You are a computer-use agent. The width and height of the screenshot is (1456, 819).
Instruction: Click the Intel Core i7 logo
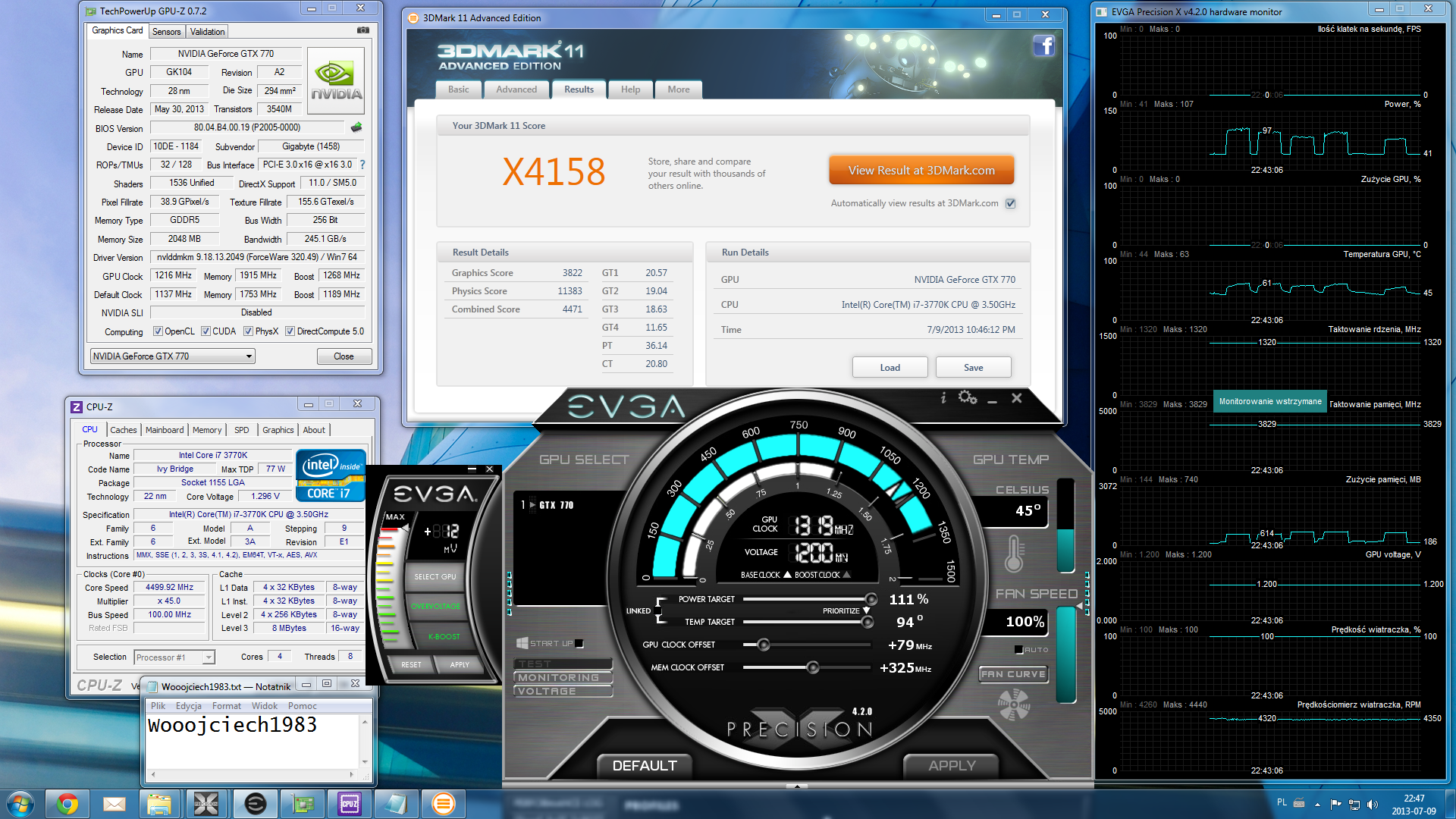point(331,475)
